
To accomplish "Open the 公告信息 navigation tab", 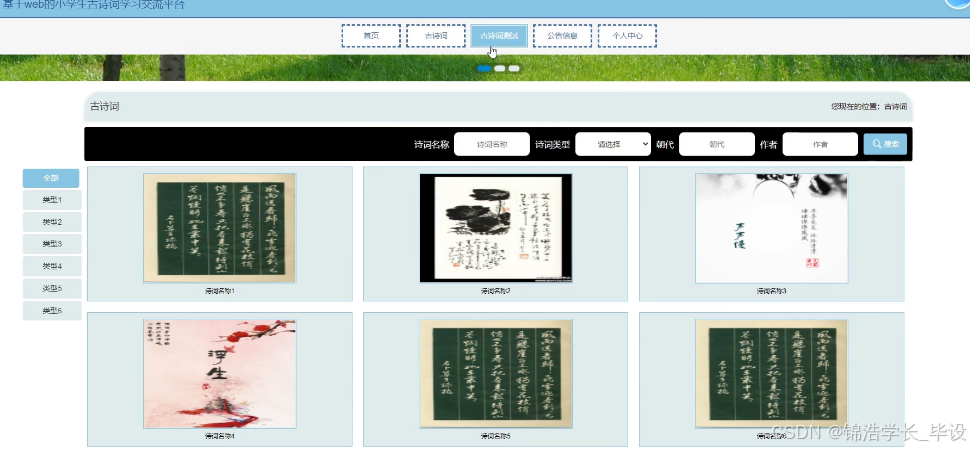I will coord(562,36).
